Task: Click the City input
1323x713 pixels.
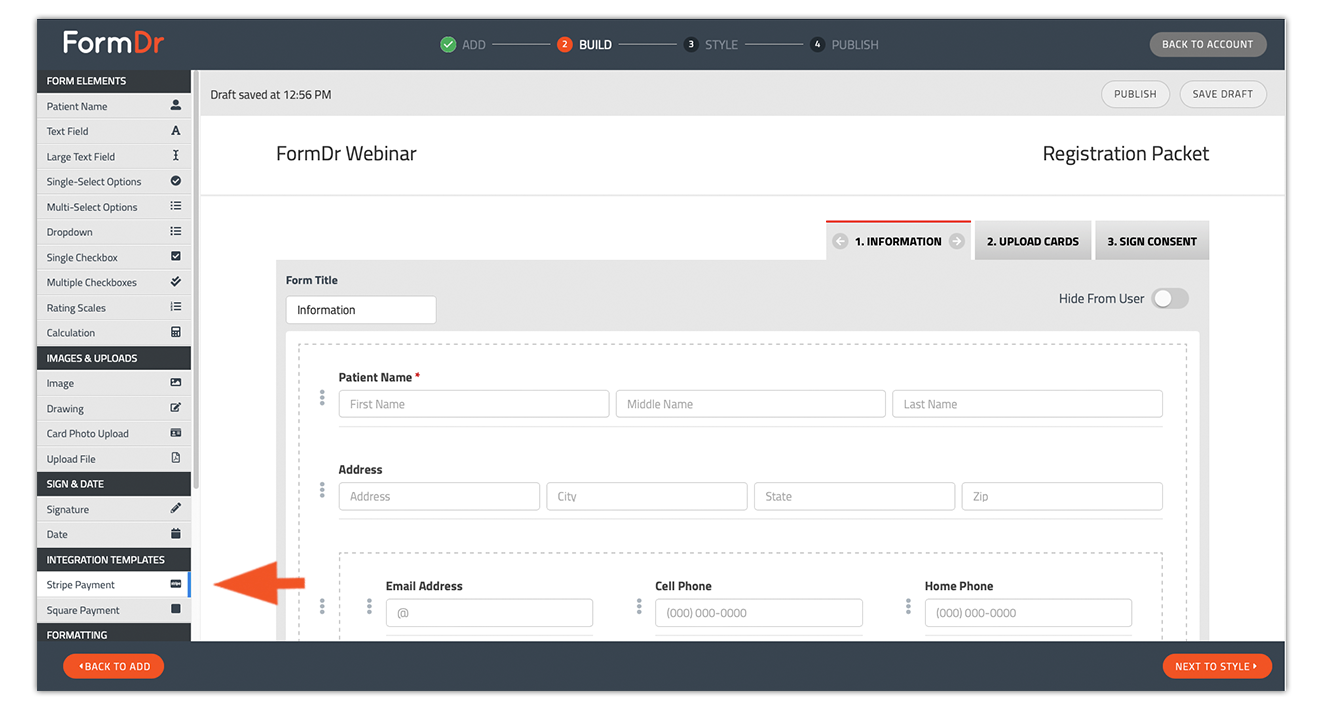Action: tap(647, 496)
